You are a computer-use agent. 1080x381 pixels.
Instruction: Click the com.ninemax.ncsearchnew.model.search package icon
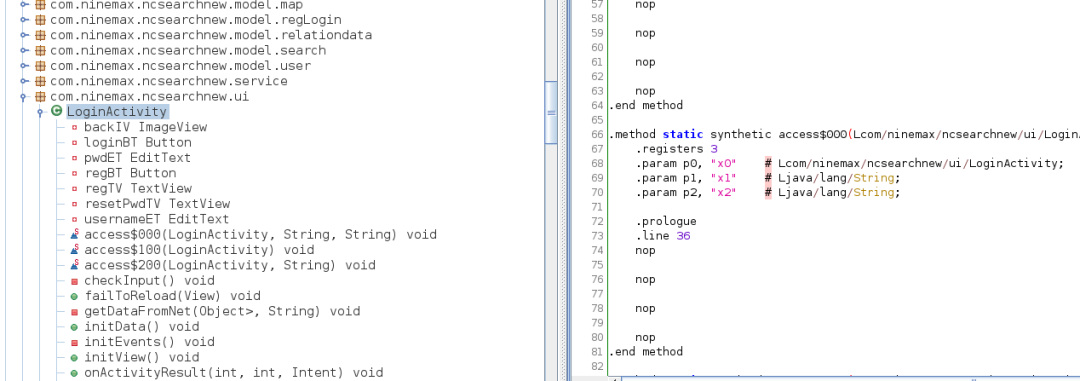pos(40,51)
